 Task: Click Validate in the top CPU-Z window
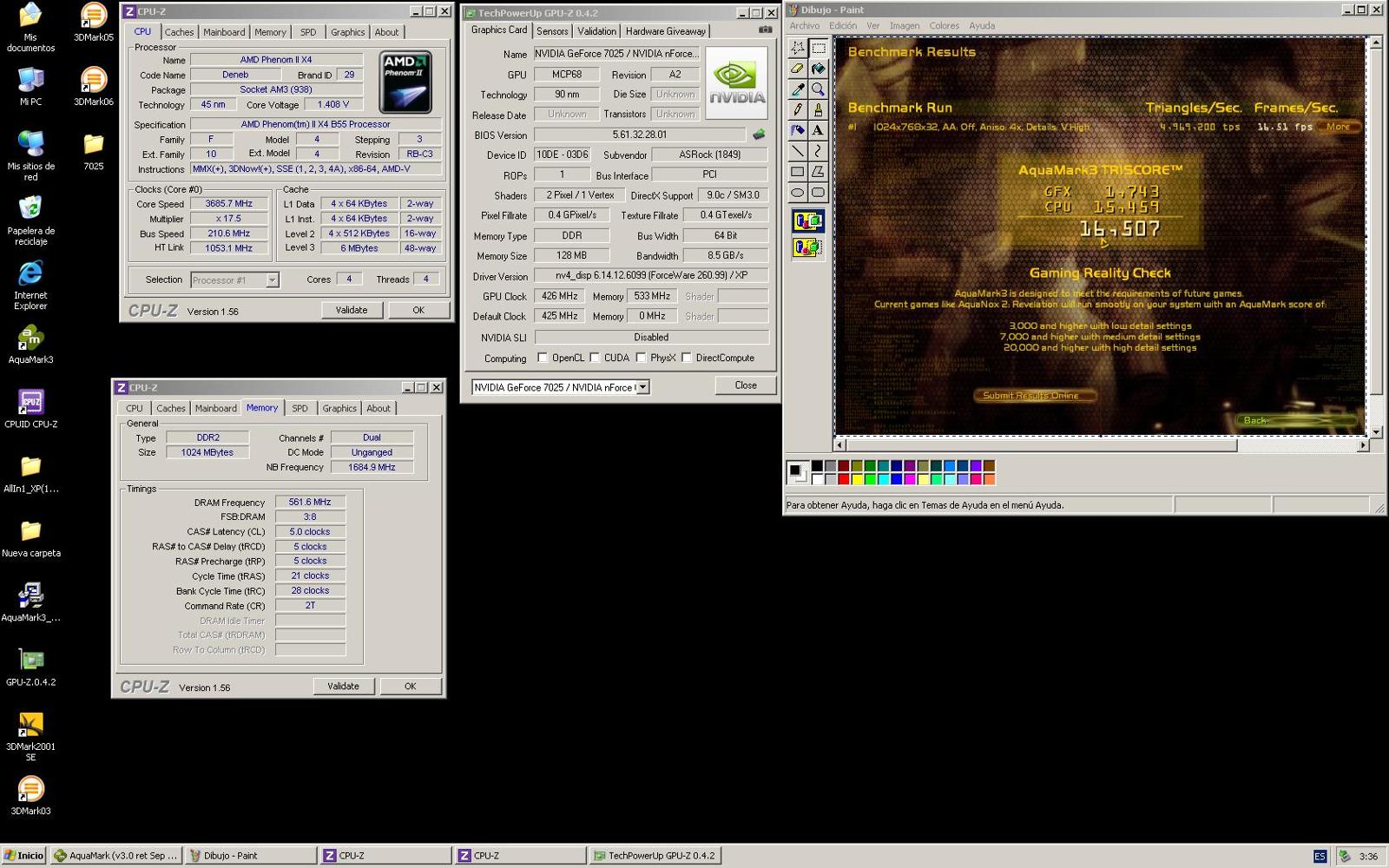coord(352,310)
